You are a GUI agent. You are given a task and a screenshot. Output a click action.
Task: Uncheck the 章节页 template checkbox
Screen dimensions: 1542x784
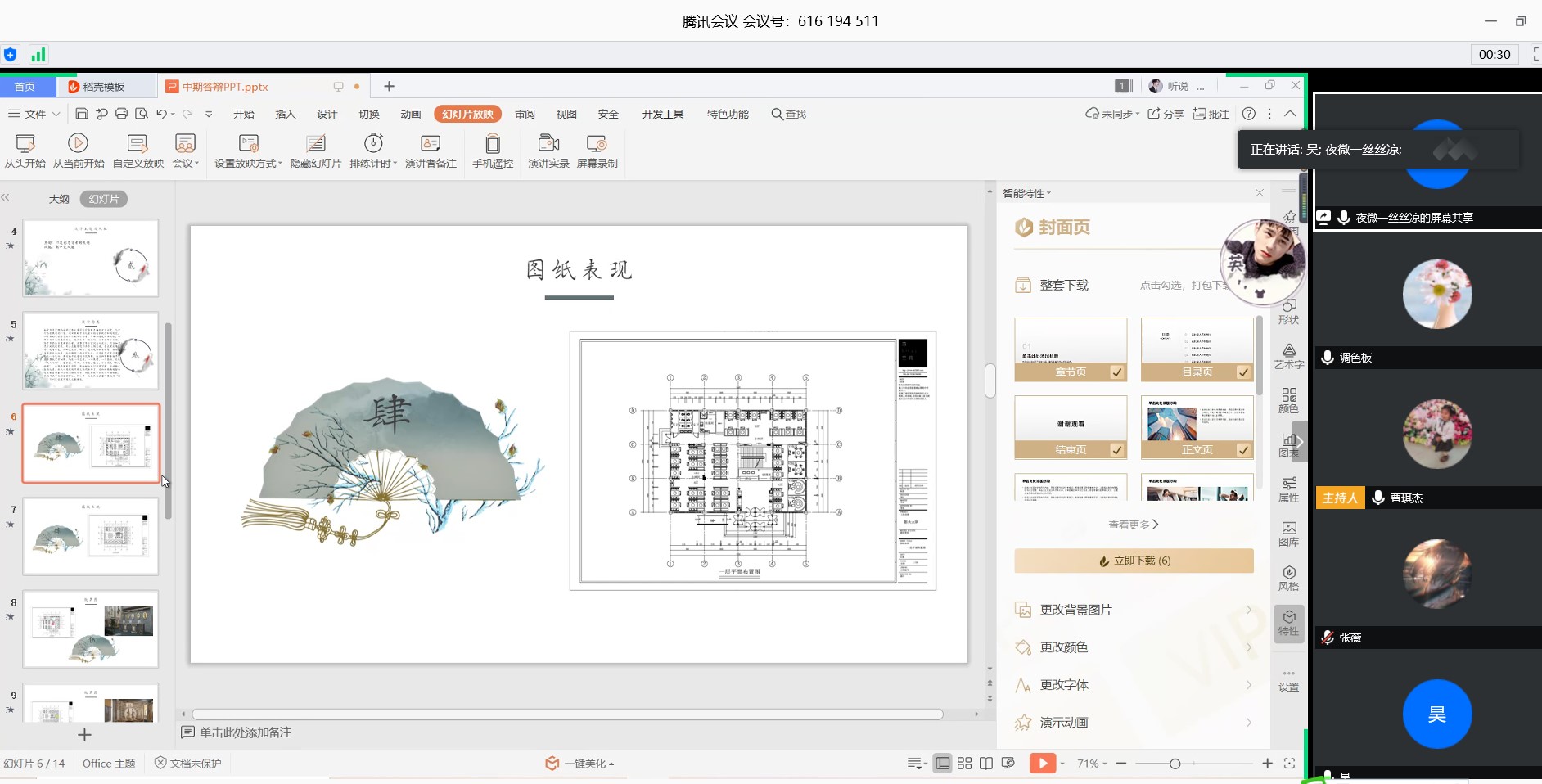tap(1116, 372)
